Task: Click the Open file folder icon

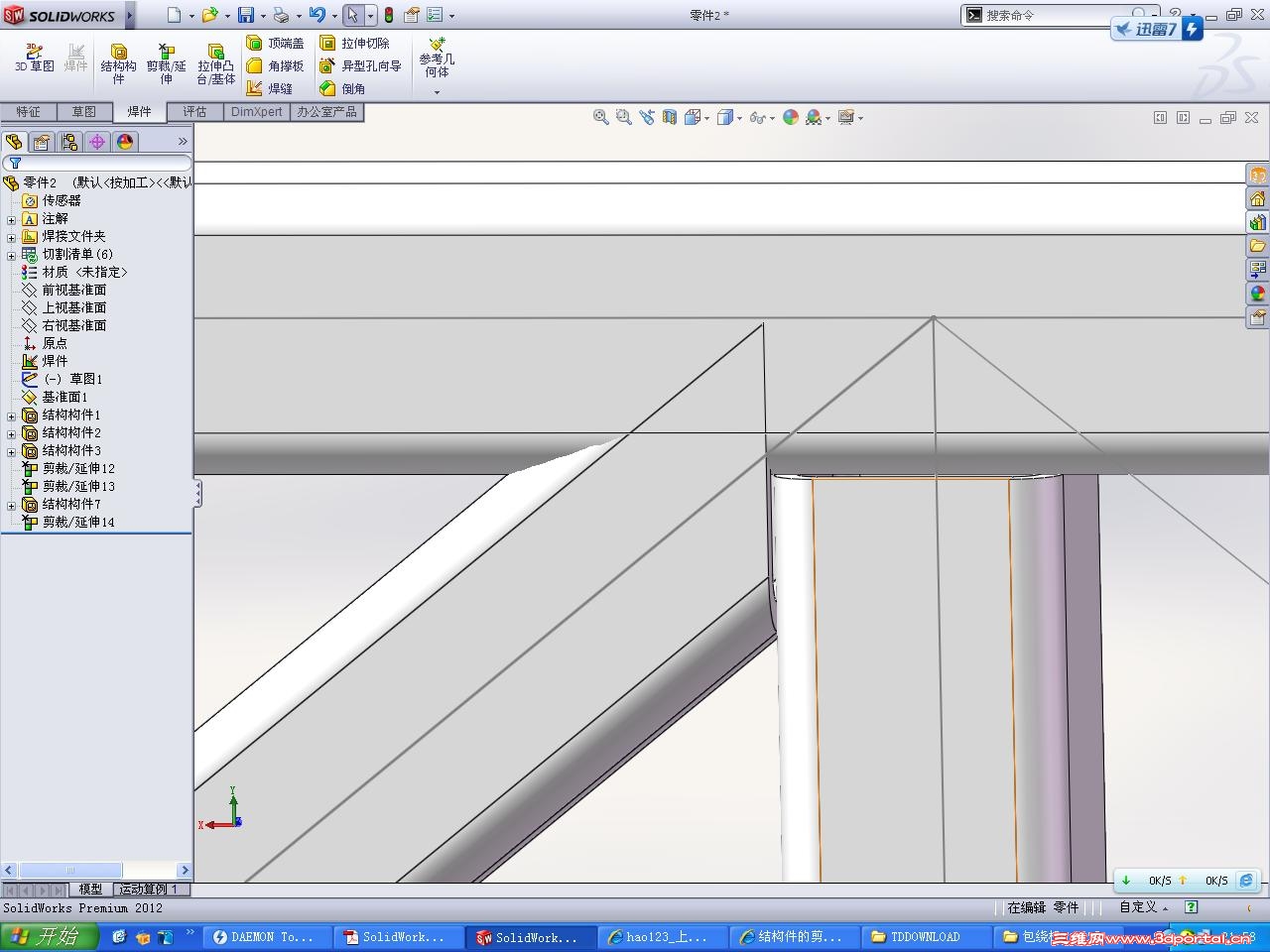Action: click(209, 15)
